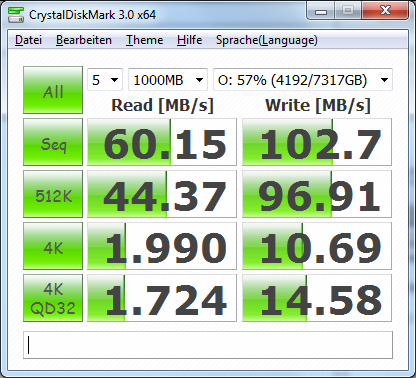Image resolution: width=416 pixels, height=378 pixels.
Task: Click the CrystalDiskMark title bar disk icon
Action: tap(16, 14)
